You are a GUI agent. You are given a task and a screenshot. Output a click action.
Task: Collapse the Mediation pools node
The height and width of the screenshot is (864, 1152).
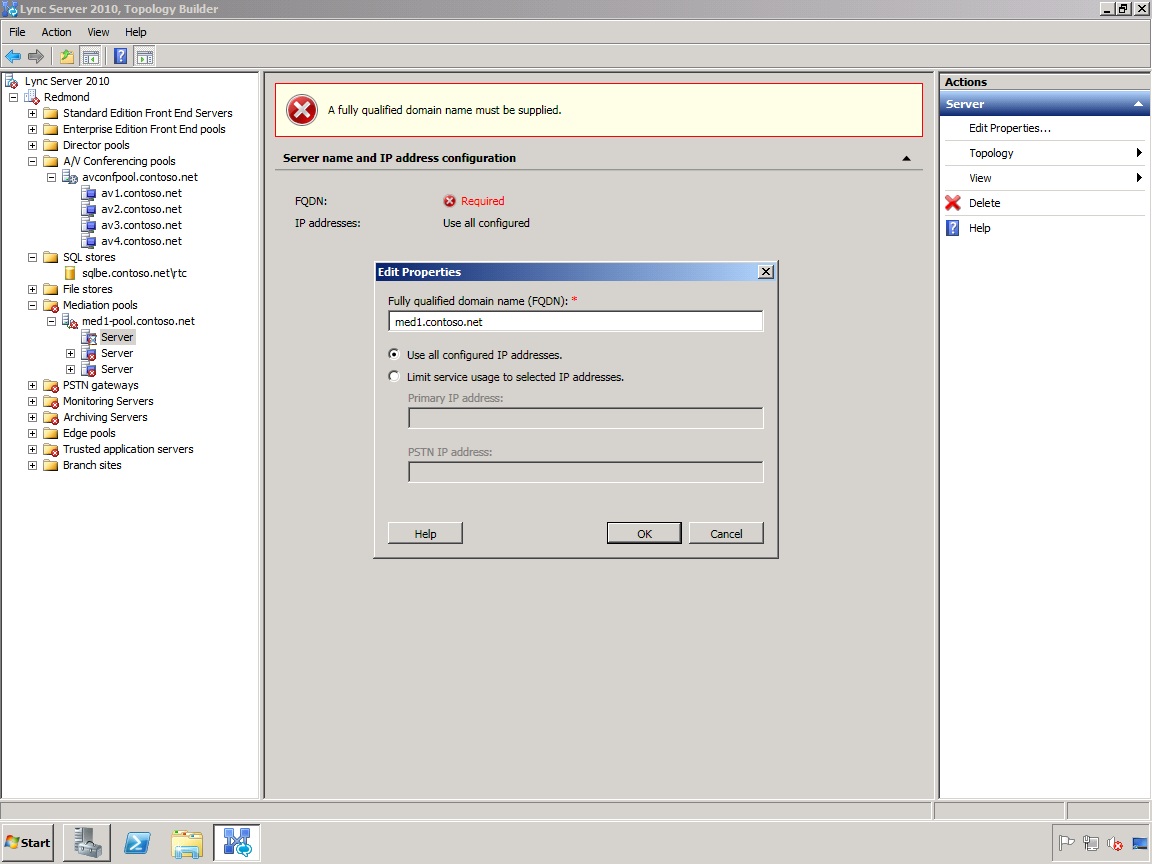click(x=32, y=306)
